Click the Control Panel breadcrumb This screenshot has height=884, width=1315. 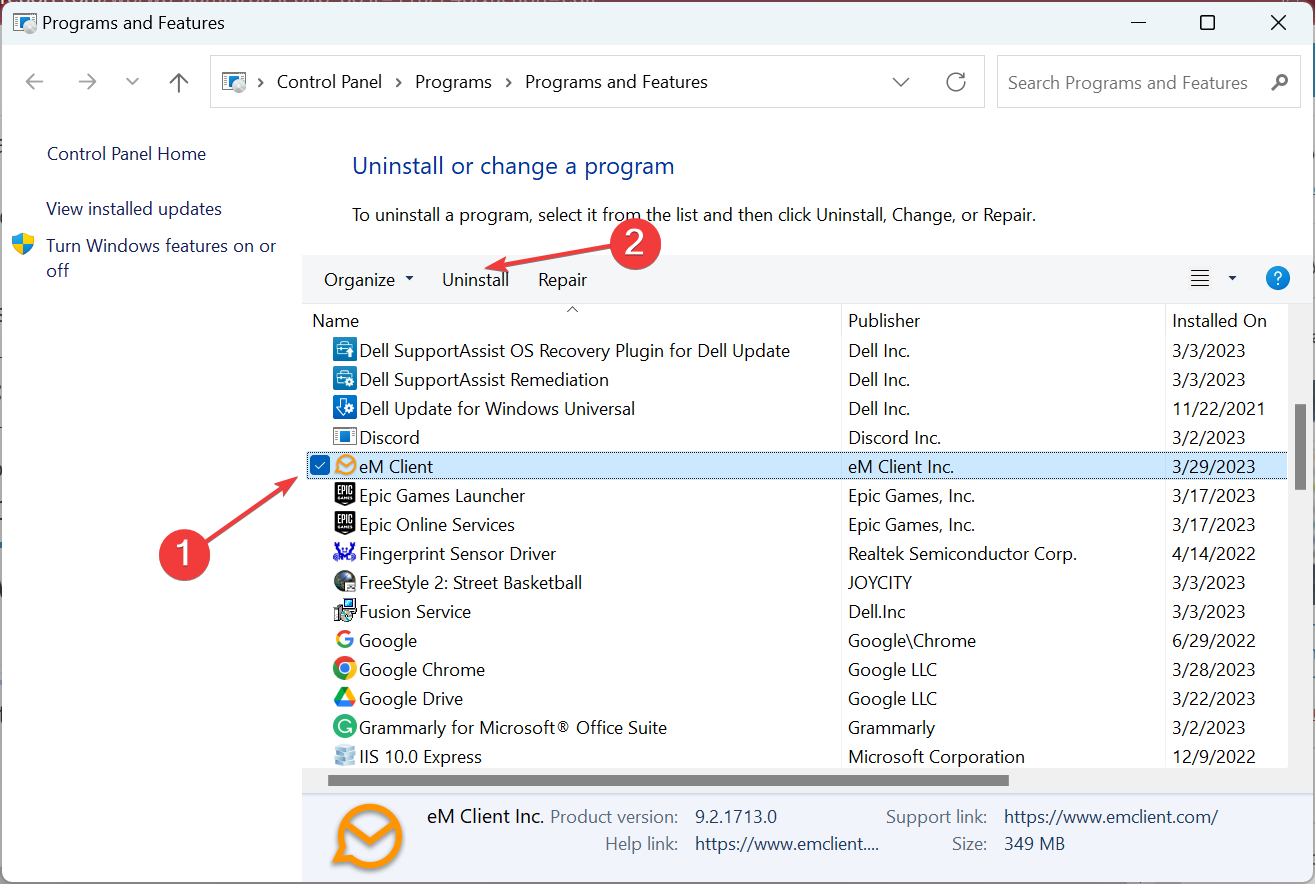tap(329, 82)
